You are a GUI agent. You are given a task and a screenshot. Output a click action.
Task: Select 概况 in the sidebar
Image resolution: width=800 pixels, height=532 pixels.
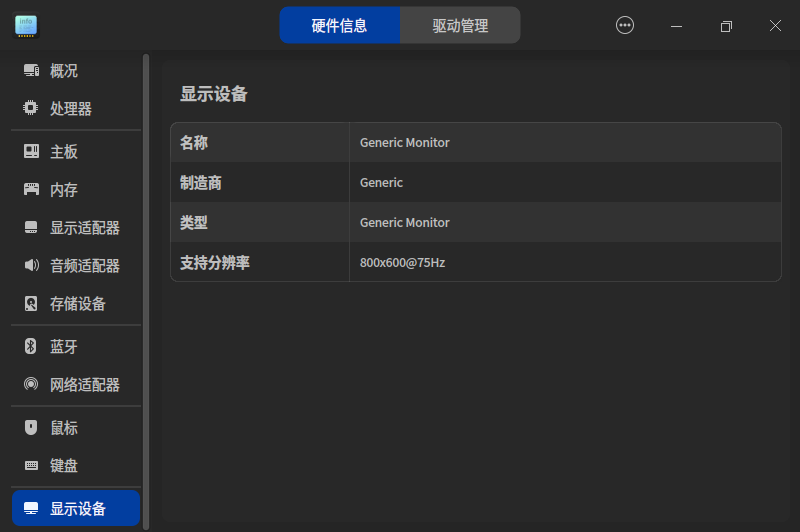click(76, 70)
